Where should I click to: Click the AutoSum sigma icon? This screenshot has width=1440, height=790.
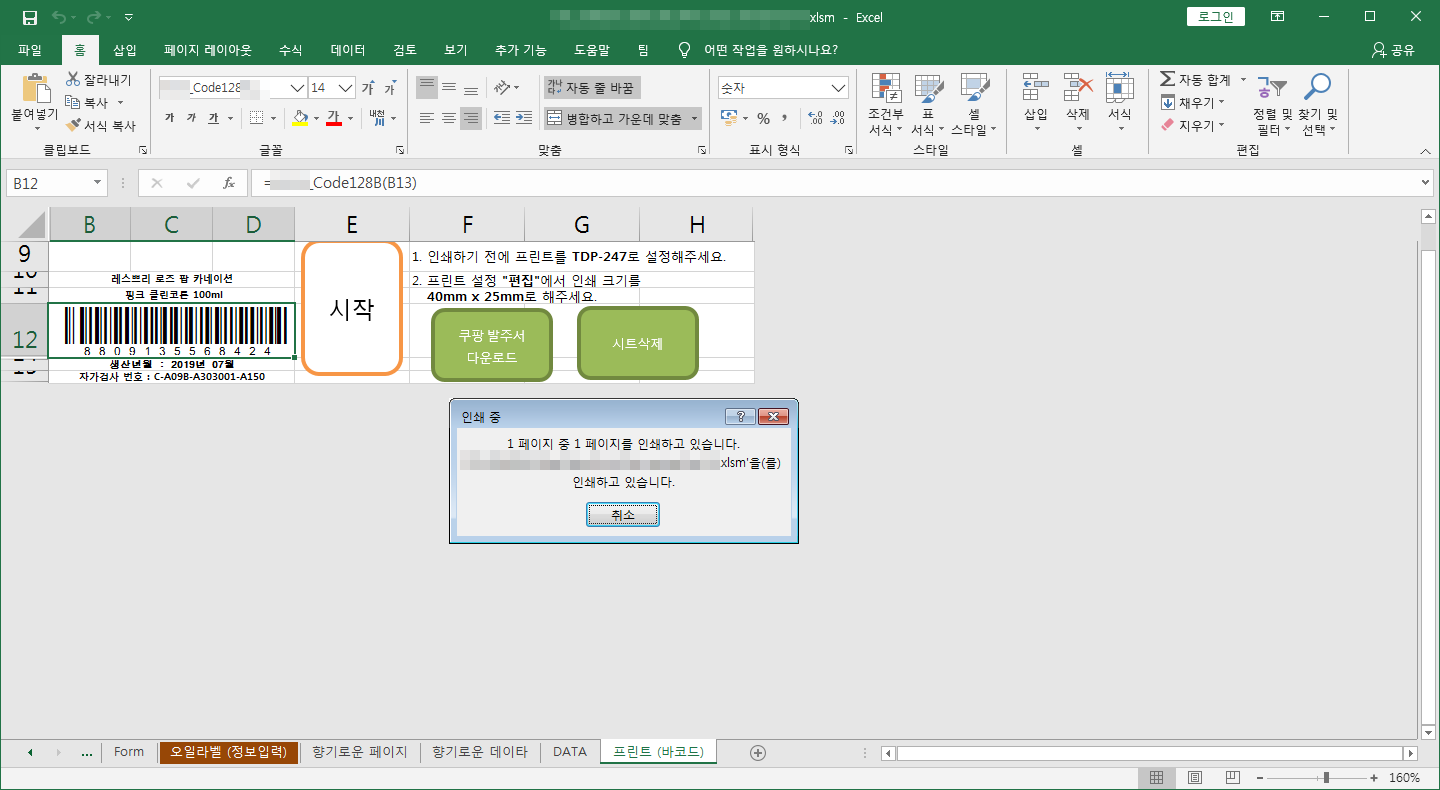pos(1167,79)
